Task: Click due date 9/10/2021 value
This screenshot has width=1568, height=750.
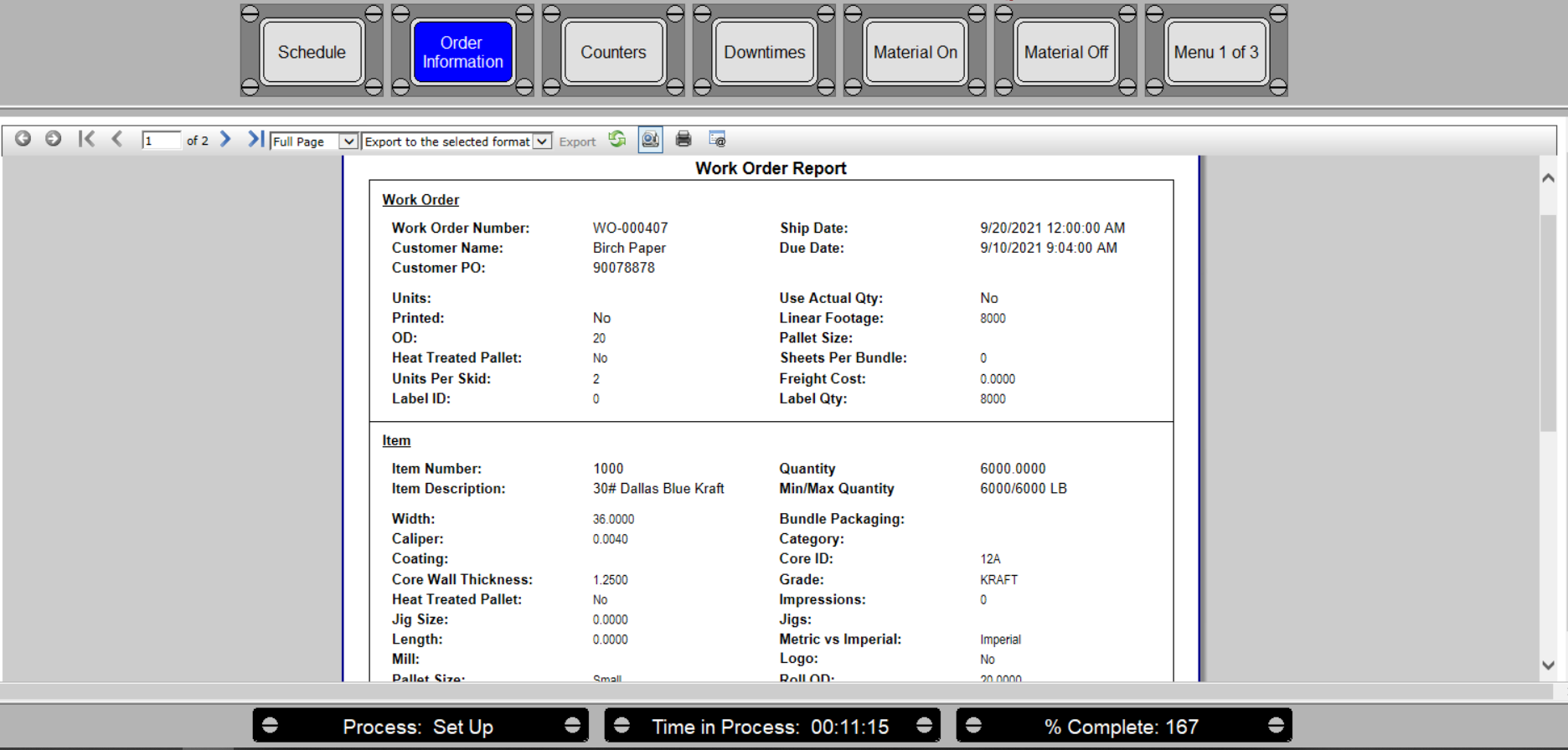Action: point(1048,248)
